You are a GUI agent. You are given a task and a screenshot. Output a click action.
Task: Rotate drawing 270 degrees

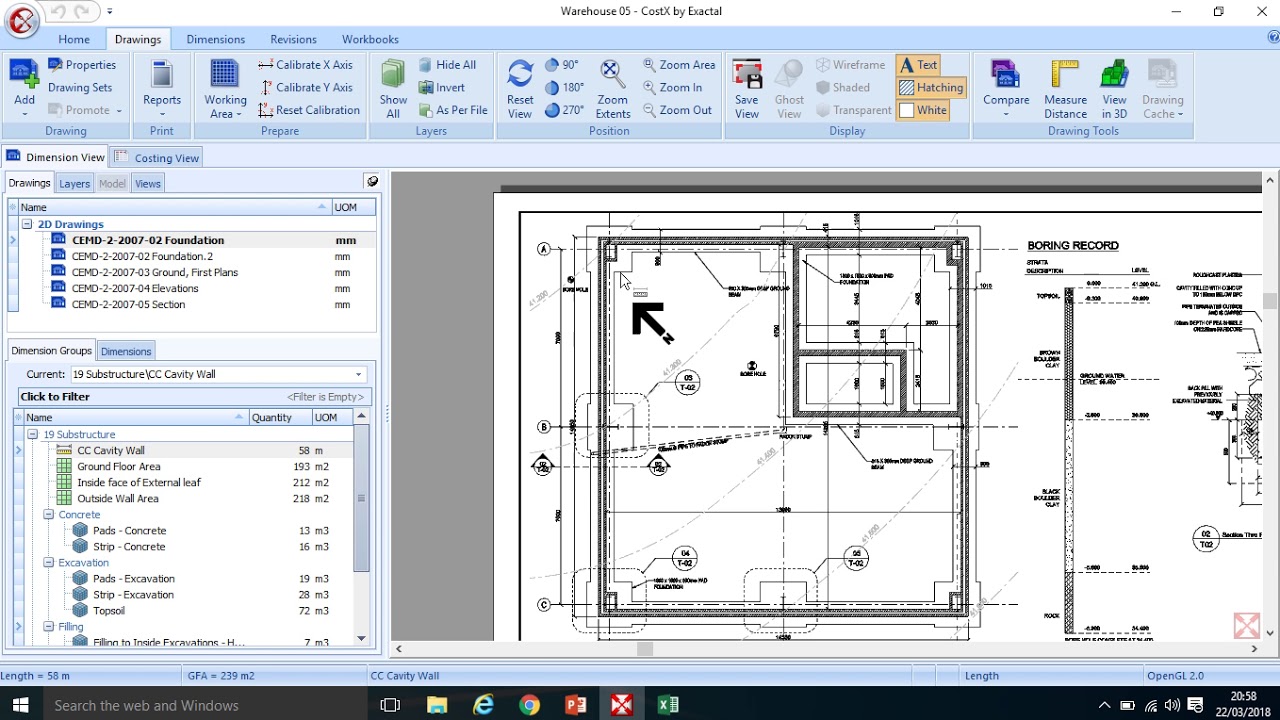(x=565, y=110)
